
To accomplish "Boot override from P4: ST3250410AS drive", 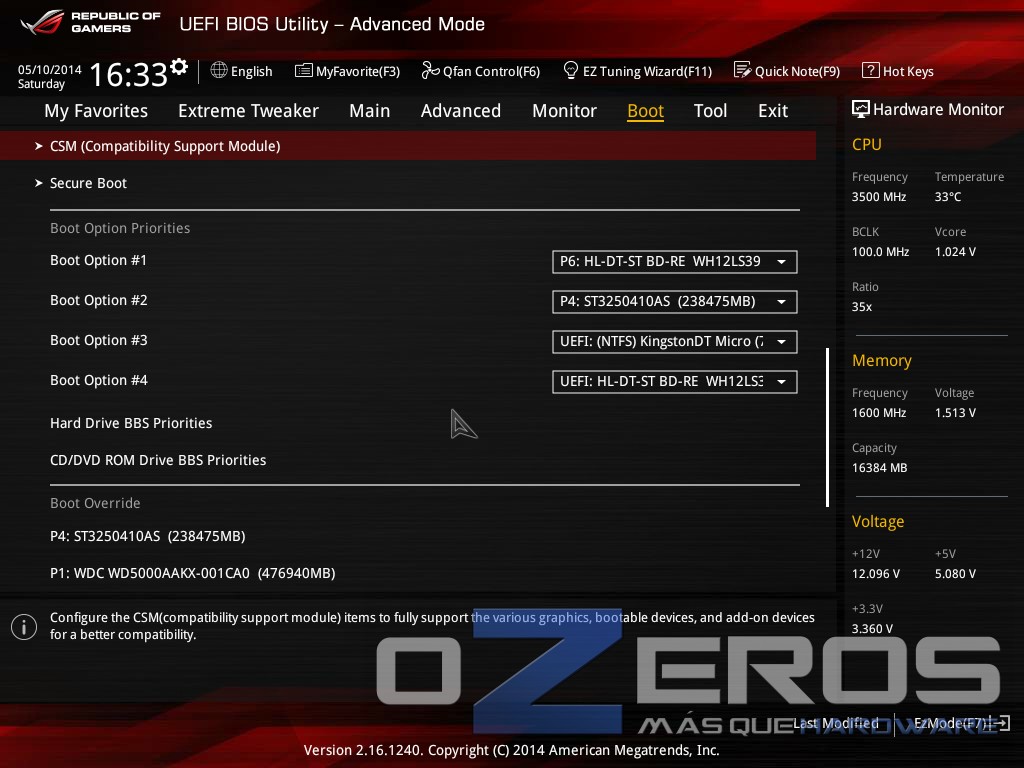I will tap(148, 536).
